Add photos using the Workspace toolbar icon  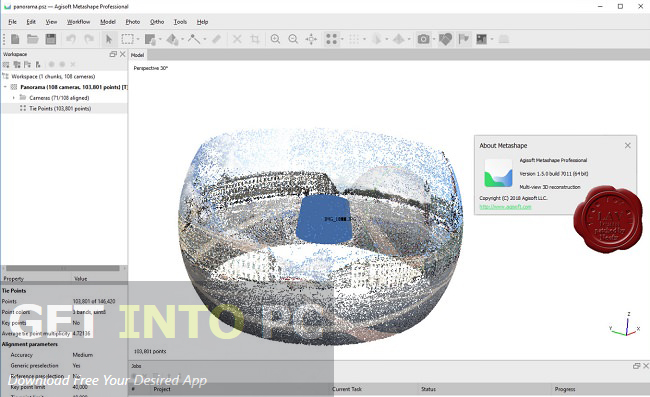[x=17, y=64]
